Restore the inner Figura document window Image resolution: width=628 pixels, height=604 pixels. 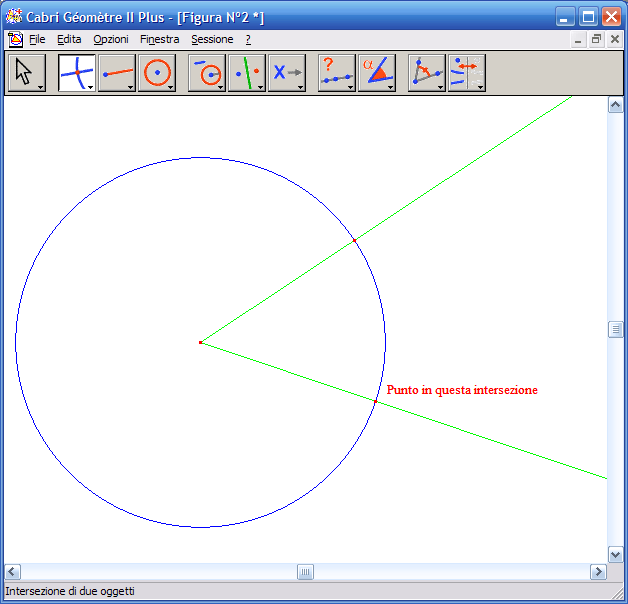596,40
